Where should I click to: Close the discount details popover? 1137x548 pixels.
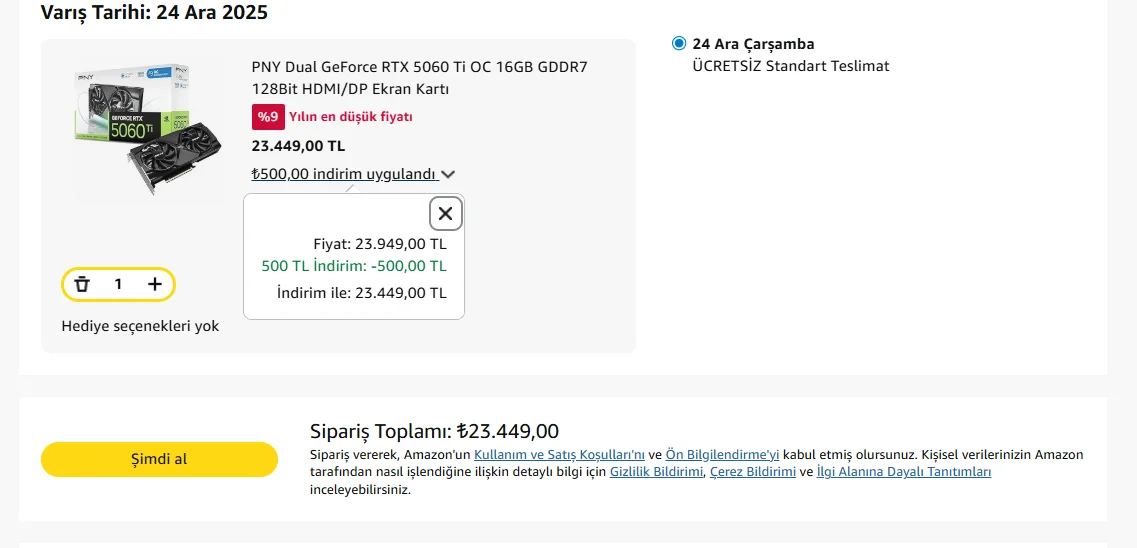click(x=446, y=213)
